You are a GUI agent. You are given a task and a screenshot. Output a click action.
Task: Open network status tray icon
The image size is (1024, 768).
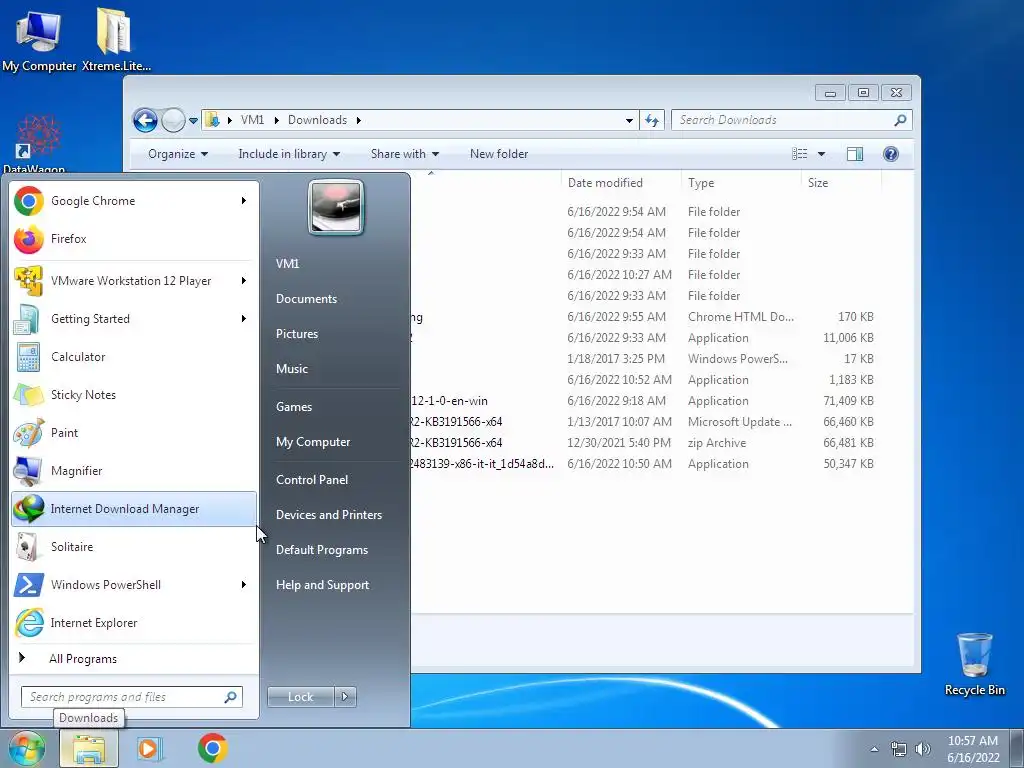coord(899,749)
